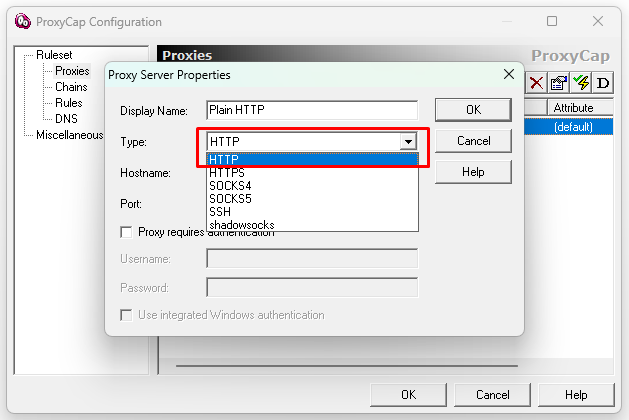Click the Attribute column header

click(x=580, y=108)
